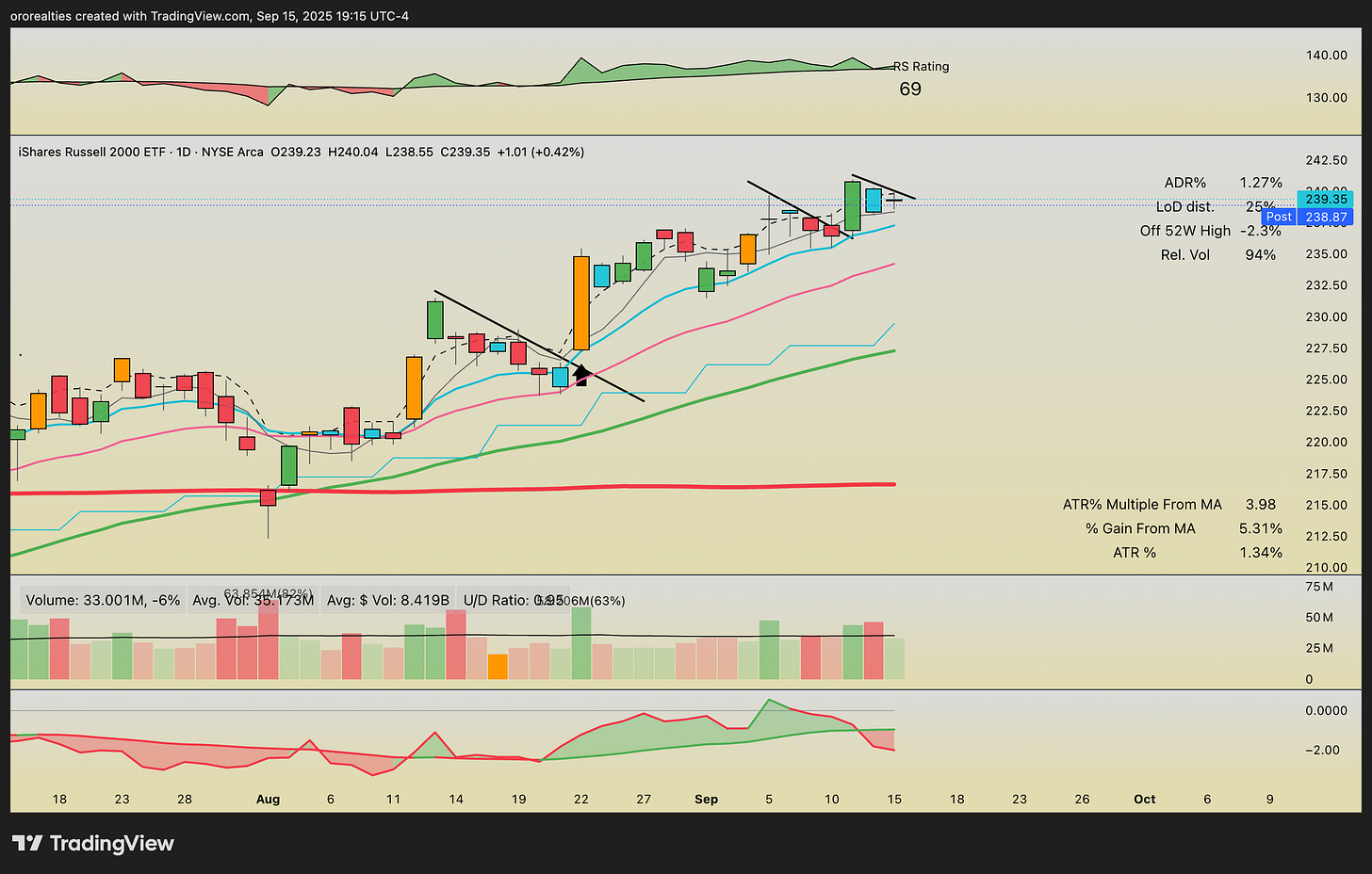Click the single orange volume bar

pyautogui.click(x=498, y=667)
